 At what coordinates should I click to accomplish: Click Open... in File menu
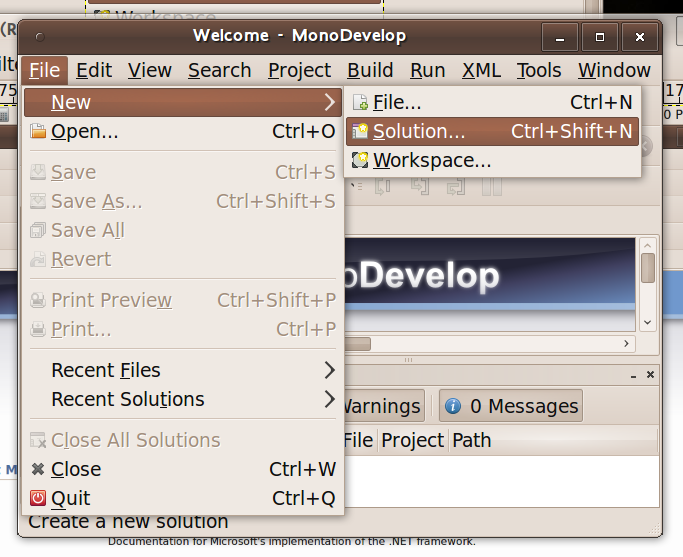coord(183,131)
